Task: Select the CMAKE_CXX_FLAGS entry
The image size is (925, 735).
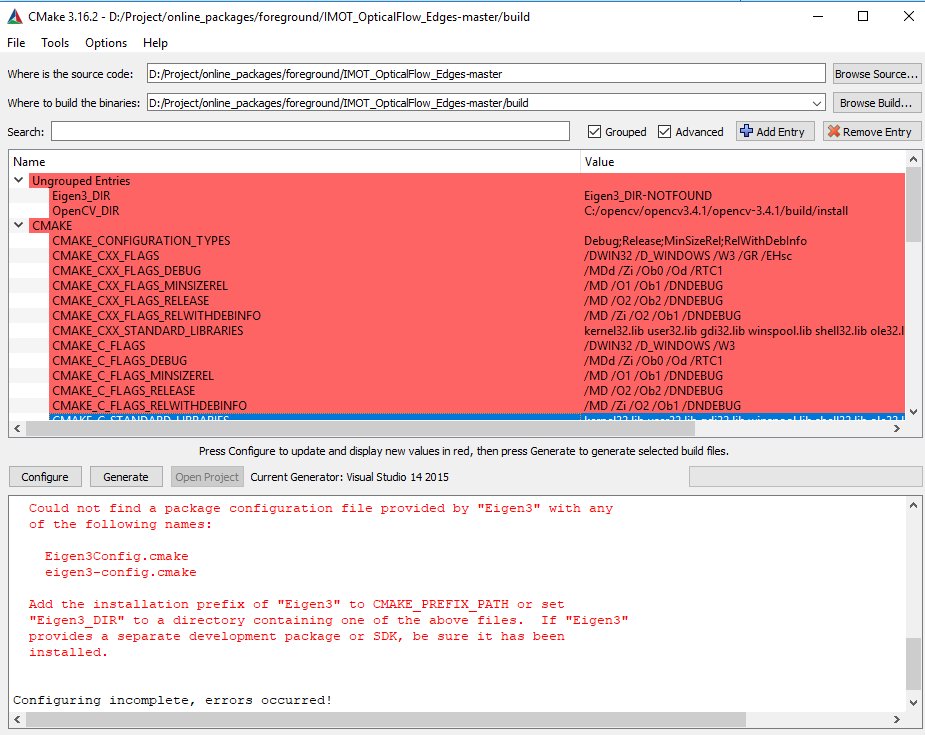Action: pos(106,255)
